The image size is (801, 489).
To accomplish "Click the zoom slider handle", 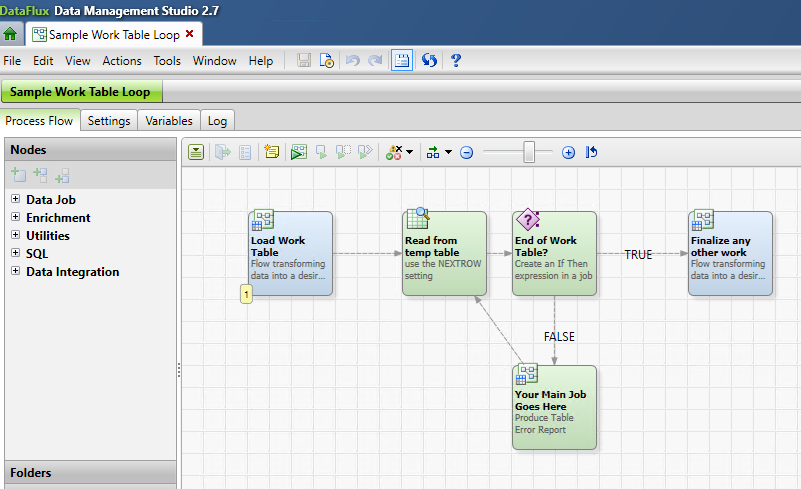I will click(530, 152).
